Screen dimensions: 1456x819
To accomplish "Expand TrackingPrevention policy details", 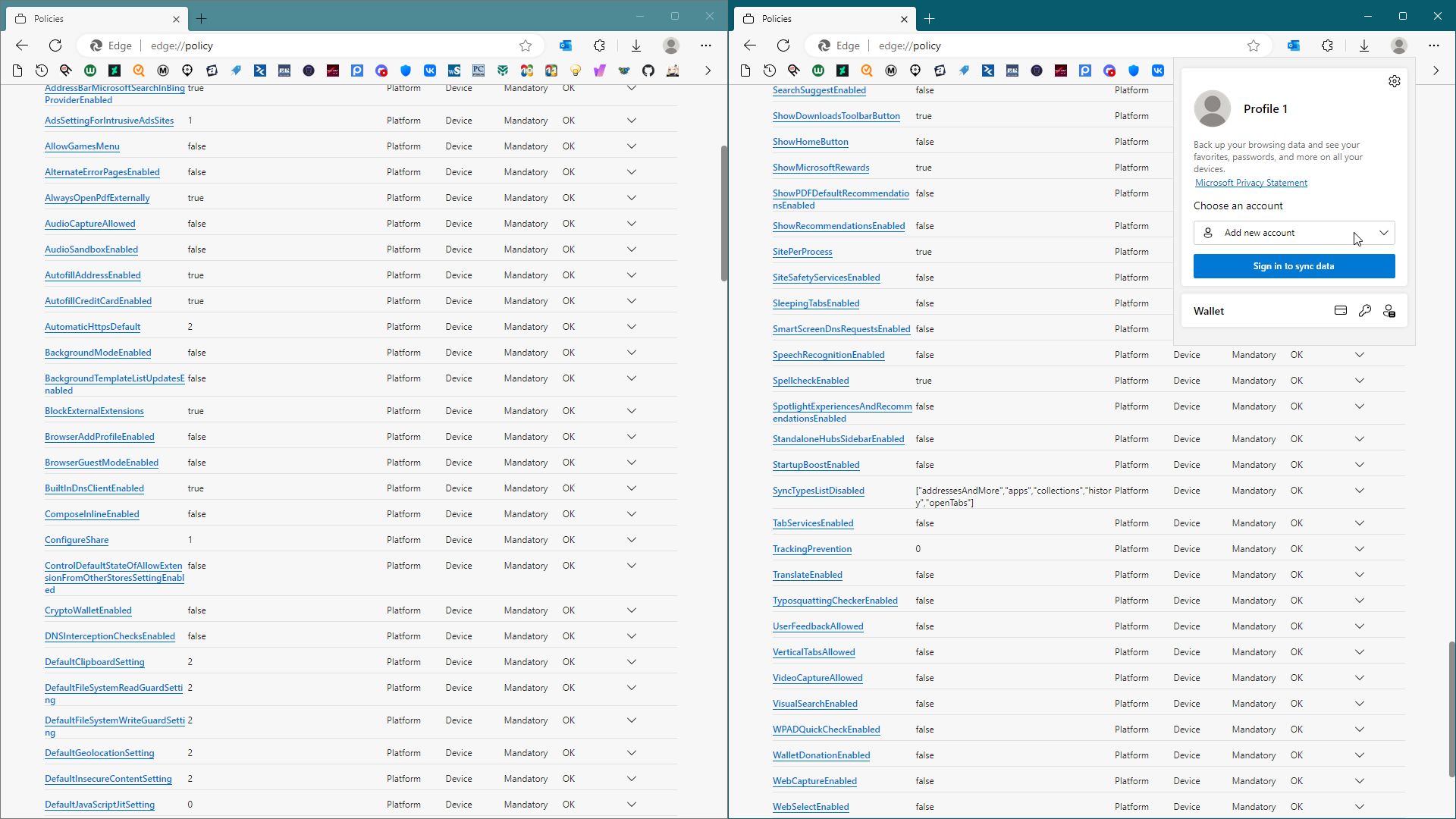I will pos(1359,549).
